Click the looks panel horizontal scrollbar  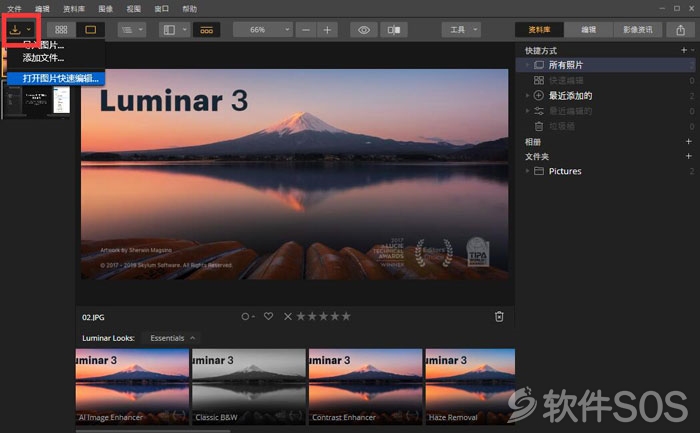[153, 431]
